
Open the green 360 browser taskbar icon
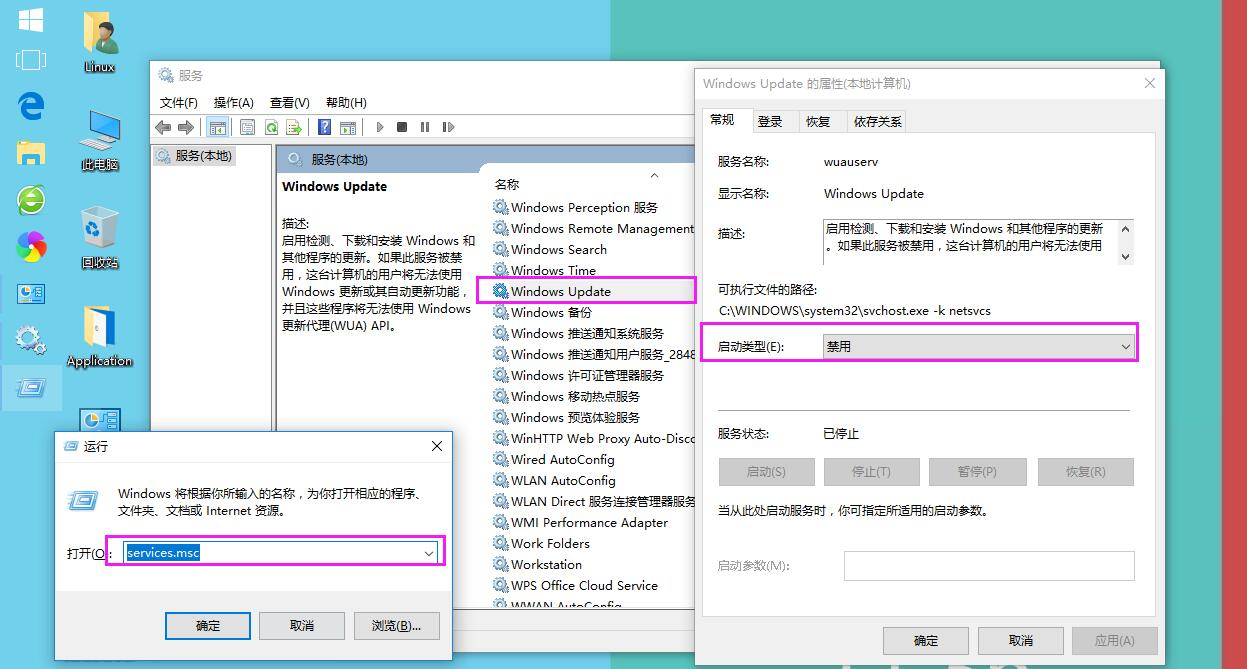[31, 199]
